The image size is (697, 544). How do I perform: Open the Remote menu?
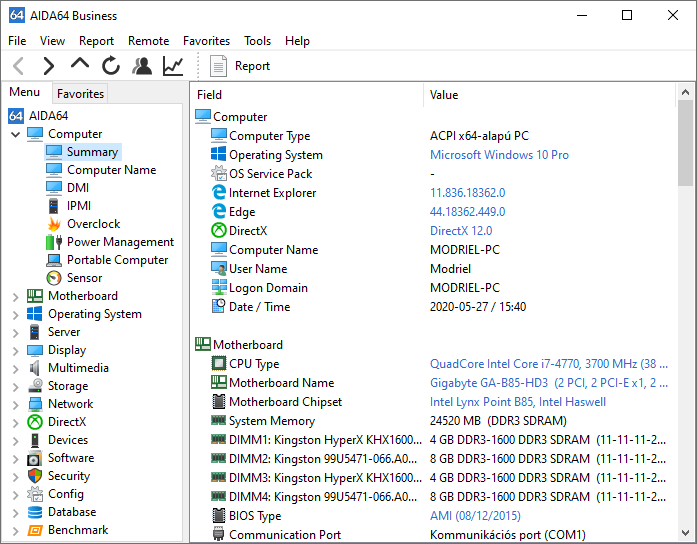(x=148, y=41)
